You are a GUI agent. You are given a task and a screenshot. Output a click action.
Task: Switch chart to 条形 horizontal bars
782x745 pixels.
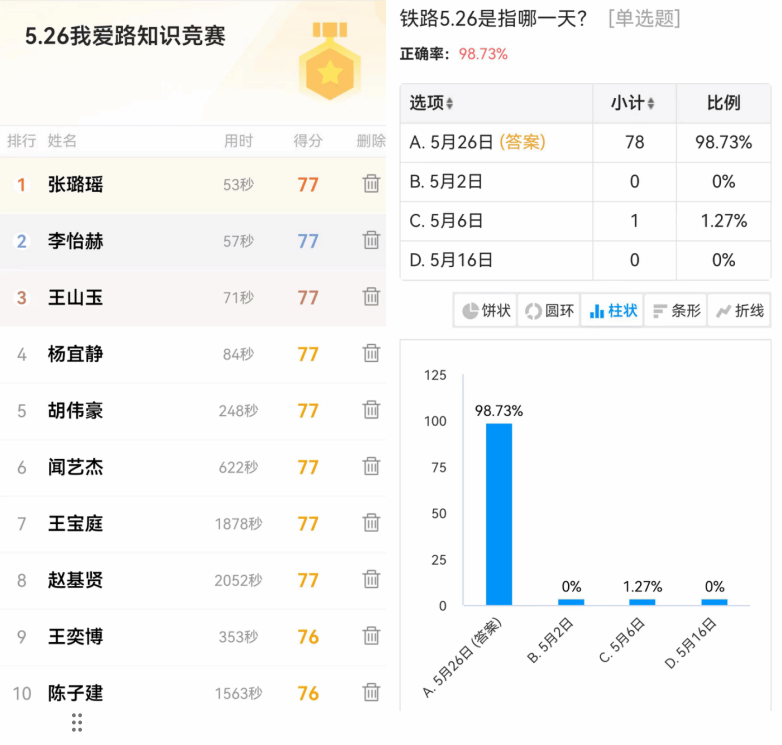coord(676,311)
